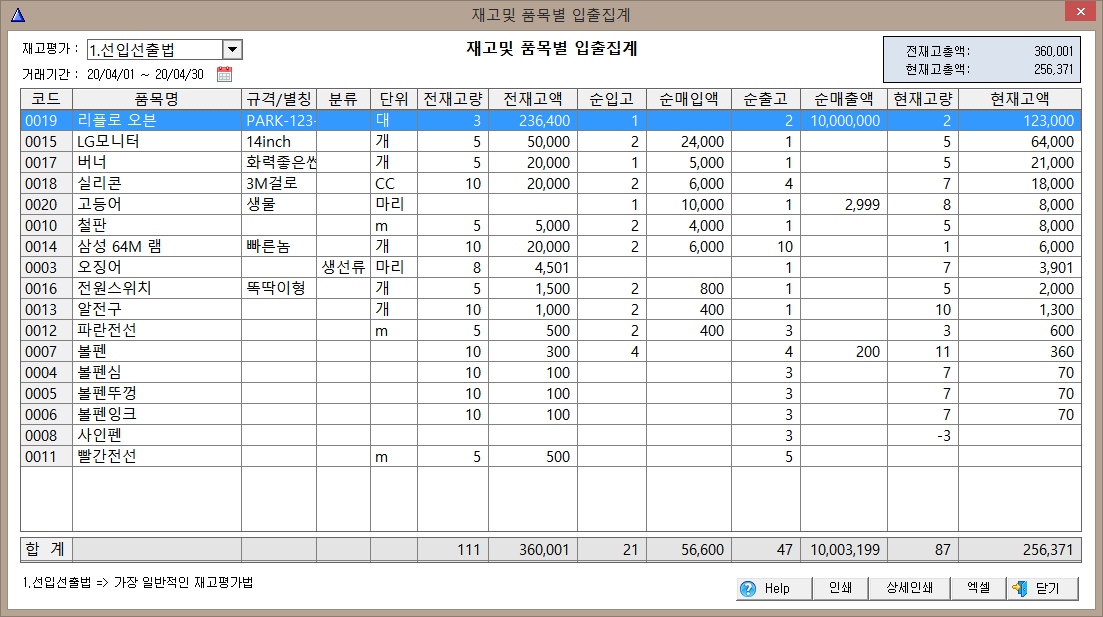Click the 2,999 순매출액 cell for 고등어
Viewport: 1103px width, 617px height.
click(x=844, y=205)
